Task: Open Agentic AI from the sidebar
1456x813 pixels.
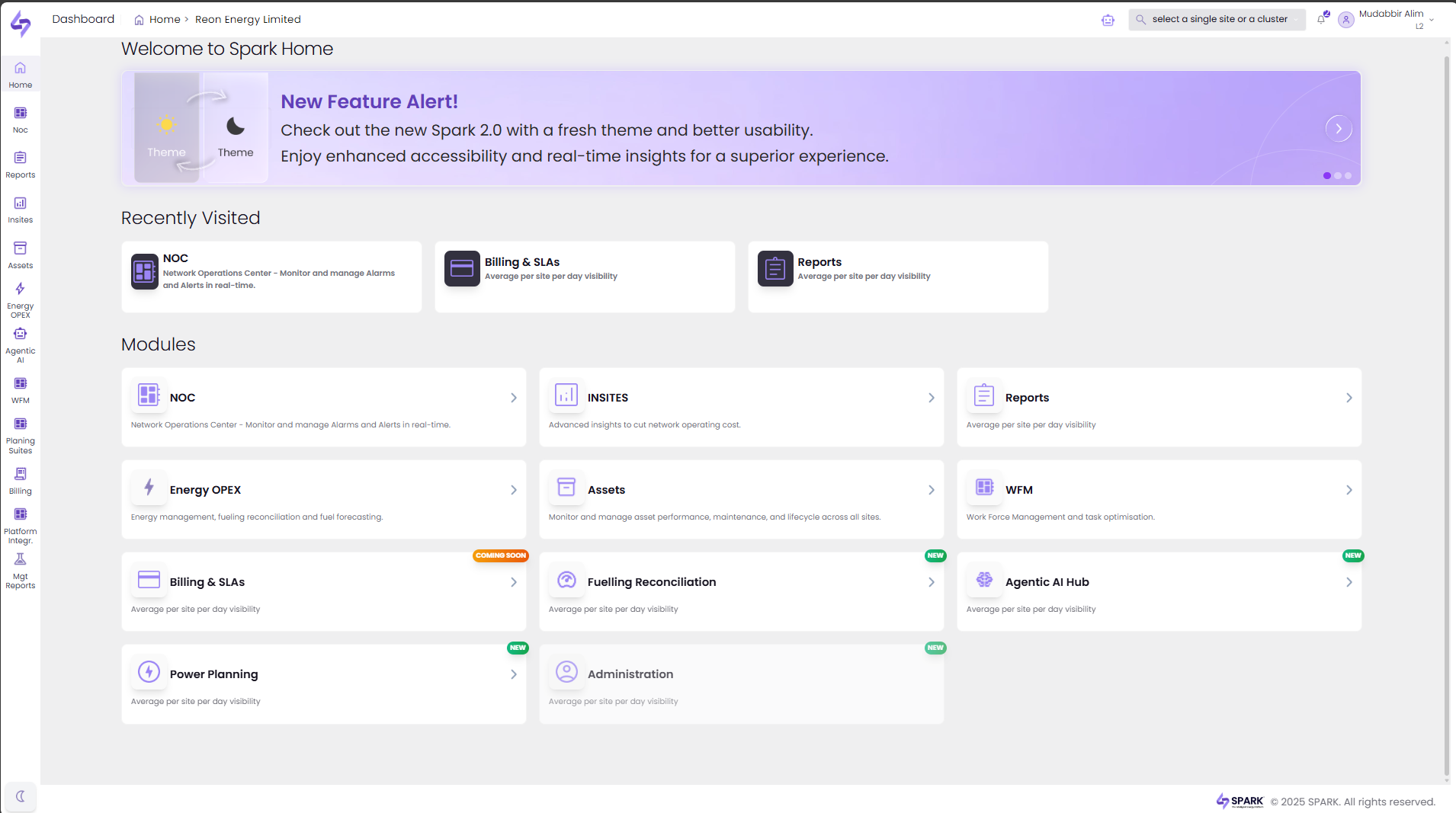Action: click(21, 343)
